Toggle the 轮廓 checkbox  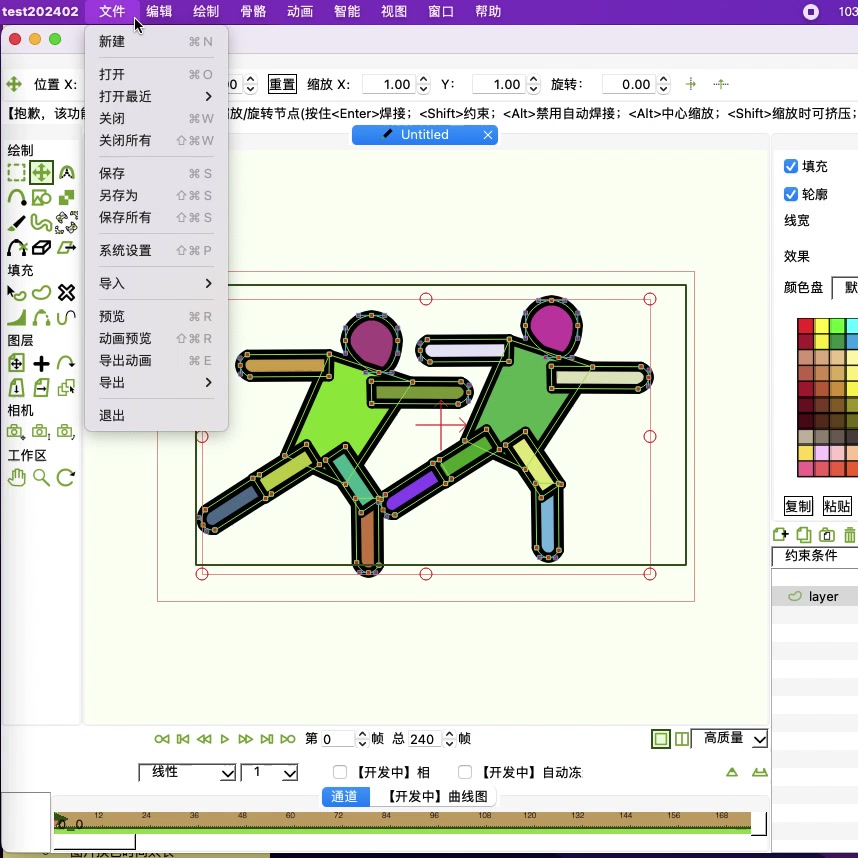[791, 194]
